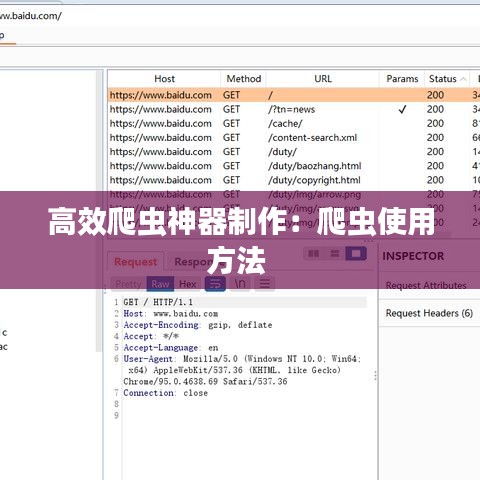Sort the table by Method column
480x480 pixels.
click(244, 79)
